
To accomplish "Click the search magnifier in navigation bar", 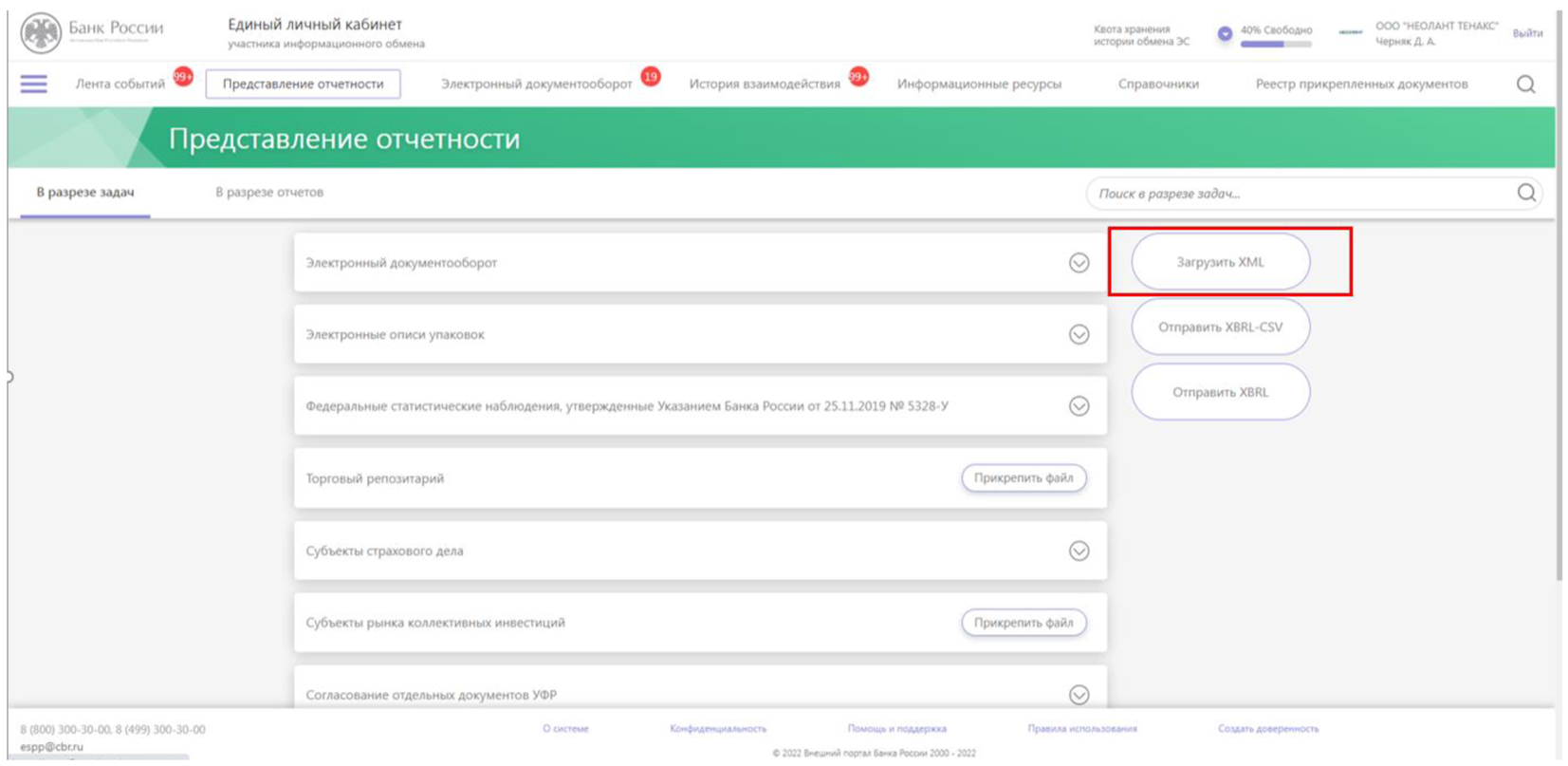I will 1525,84.
